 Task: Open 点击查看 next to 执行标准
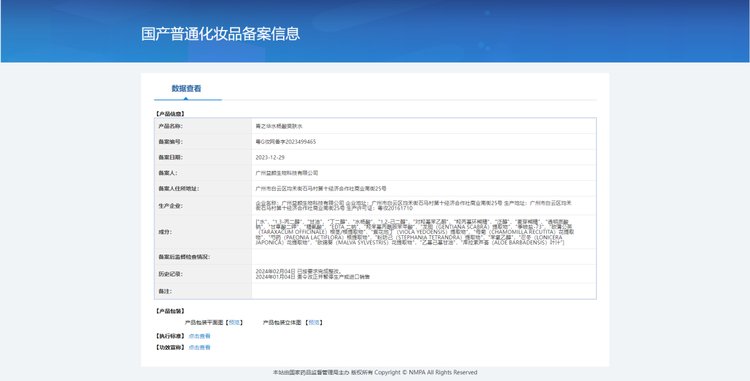[199, 336]
